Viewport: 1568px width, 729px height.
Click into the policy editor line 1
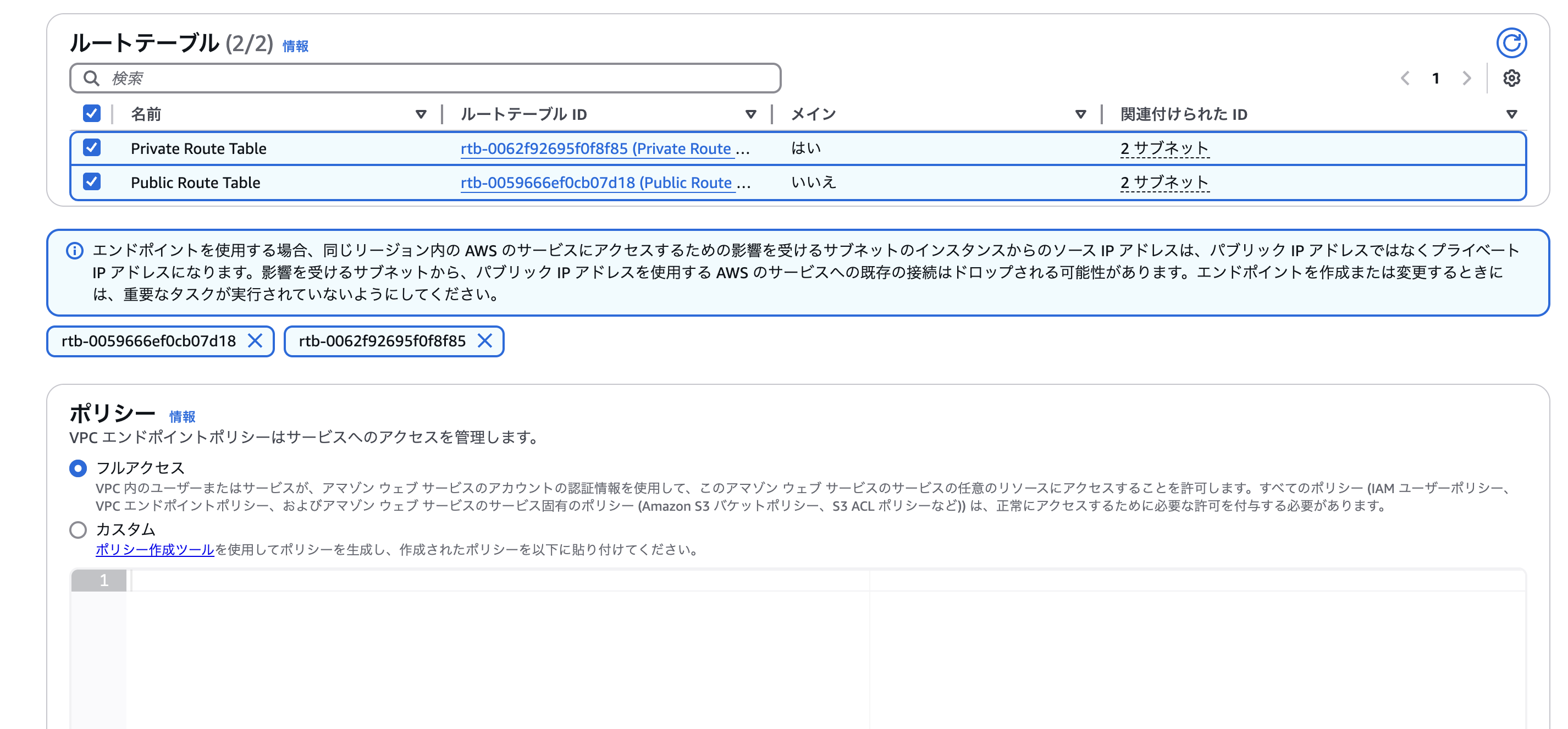pos(487,581)
